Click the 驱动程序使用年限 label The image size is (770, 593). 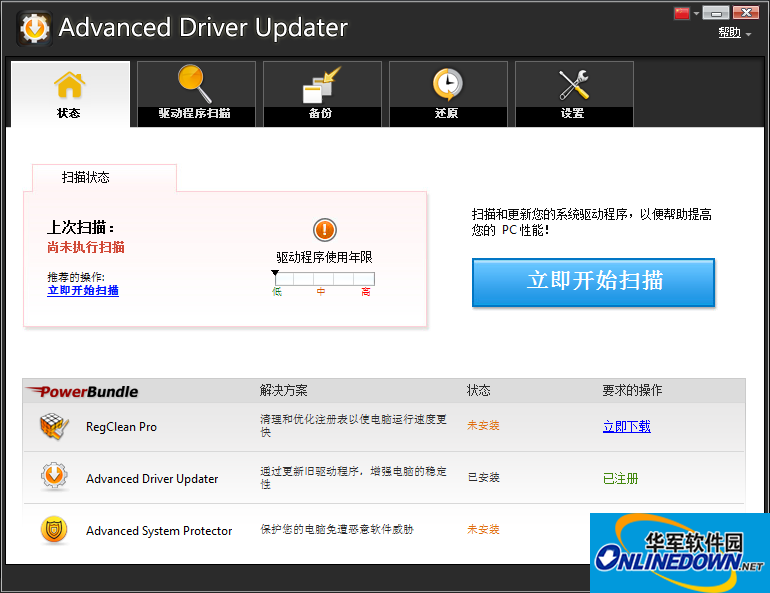click(x=324, y=257)
